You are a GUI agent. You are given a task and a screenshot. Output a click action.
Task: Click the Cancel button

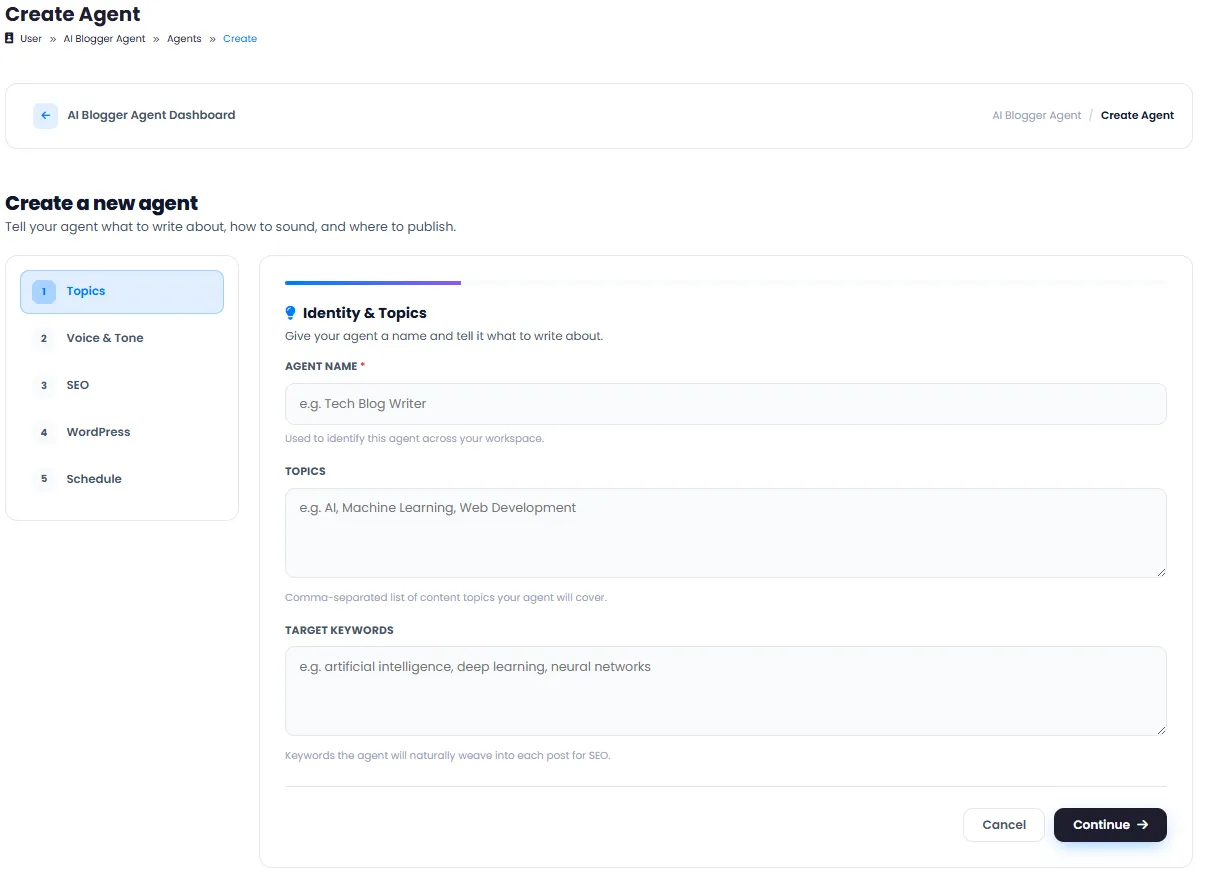1004,825
